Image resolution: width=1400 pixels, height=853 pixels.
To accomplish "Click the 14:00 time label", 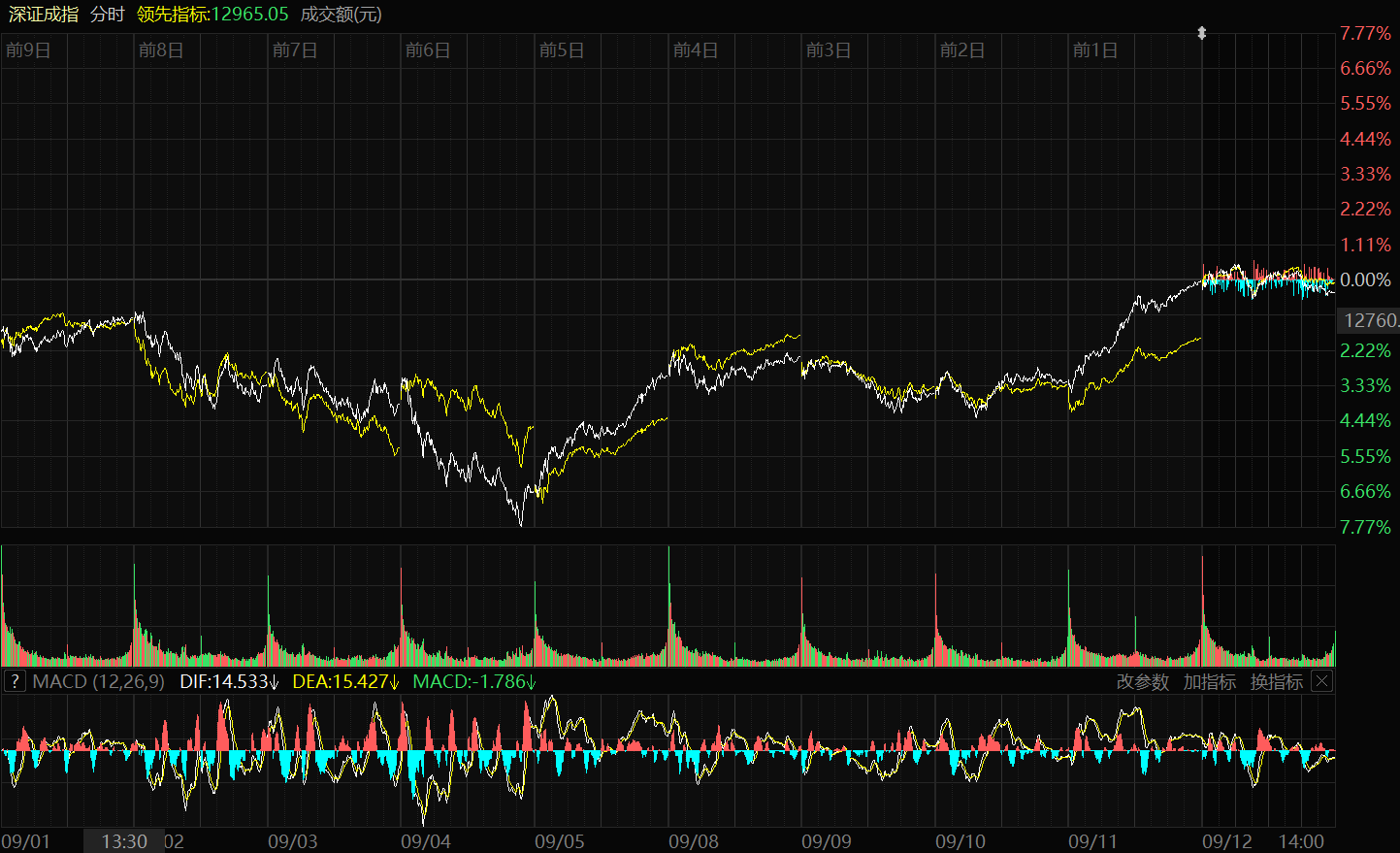I will (x=1301, y=841).
